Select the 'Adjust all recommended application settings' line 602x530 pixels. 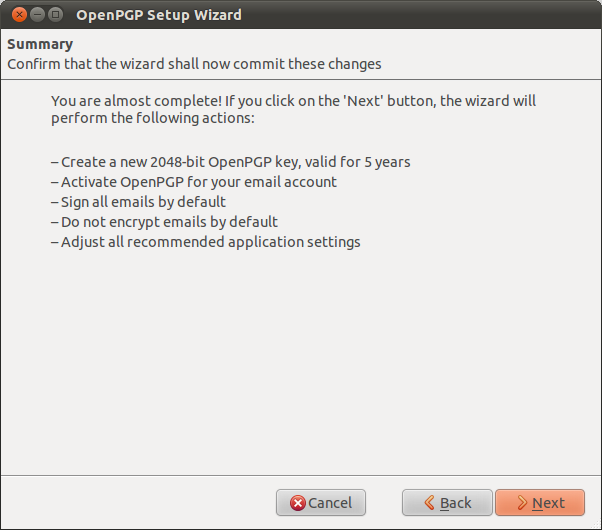click(x=205, y=242)
